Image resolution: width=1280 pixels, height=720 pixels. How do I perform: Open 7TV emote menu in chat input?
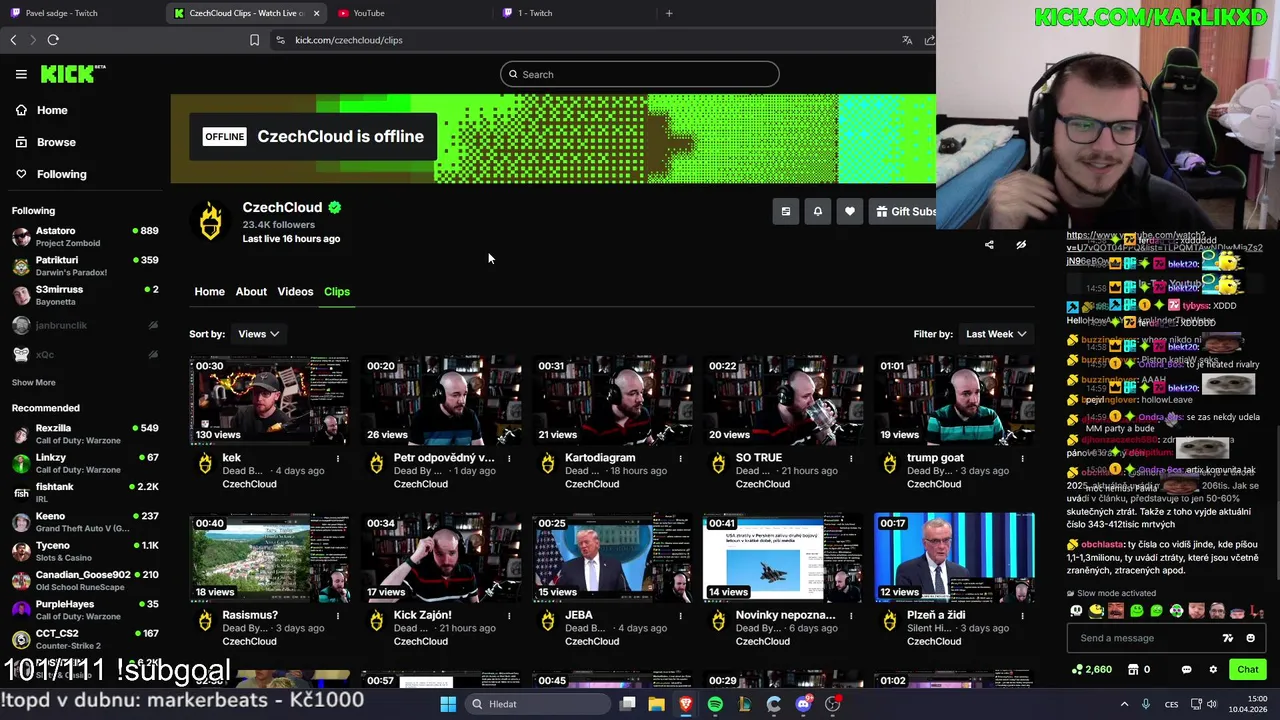click(1228, 638)
